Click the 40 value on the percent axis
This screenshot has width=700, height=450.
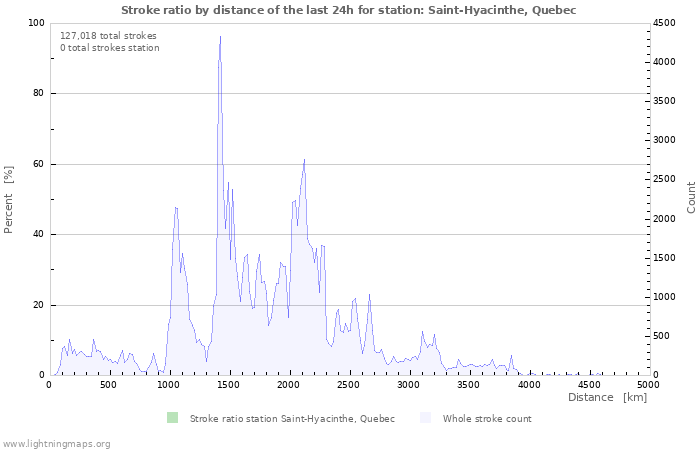click(x=38, y=234)
